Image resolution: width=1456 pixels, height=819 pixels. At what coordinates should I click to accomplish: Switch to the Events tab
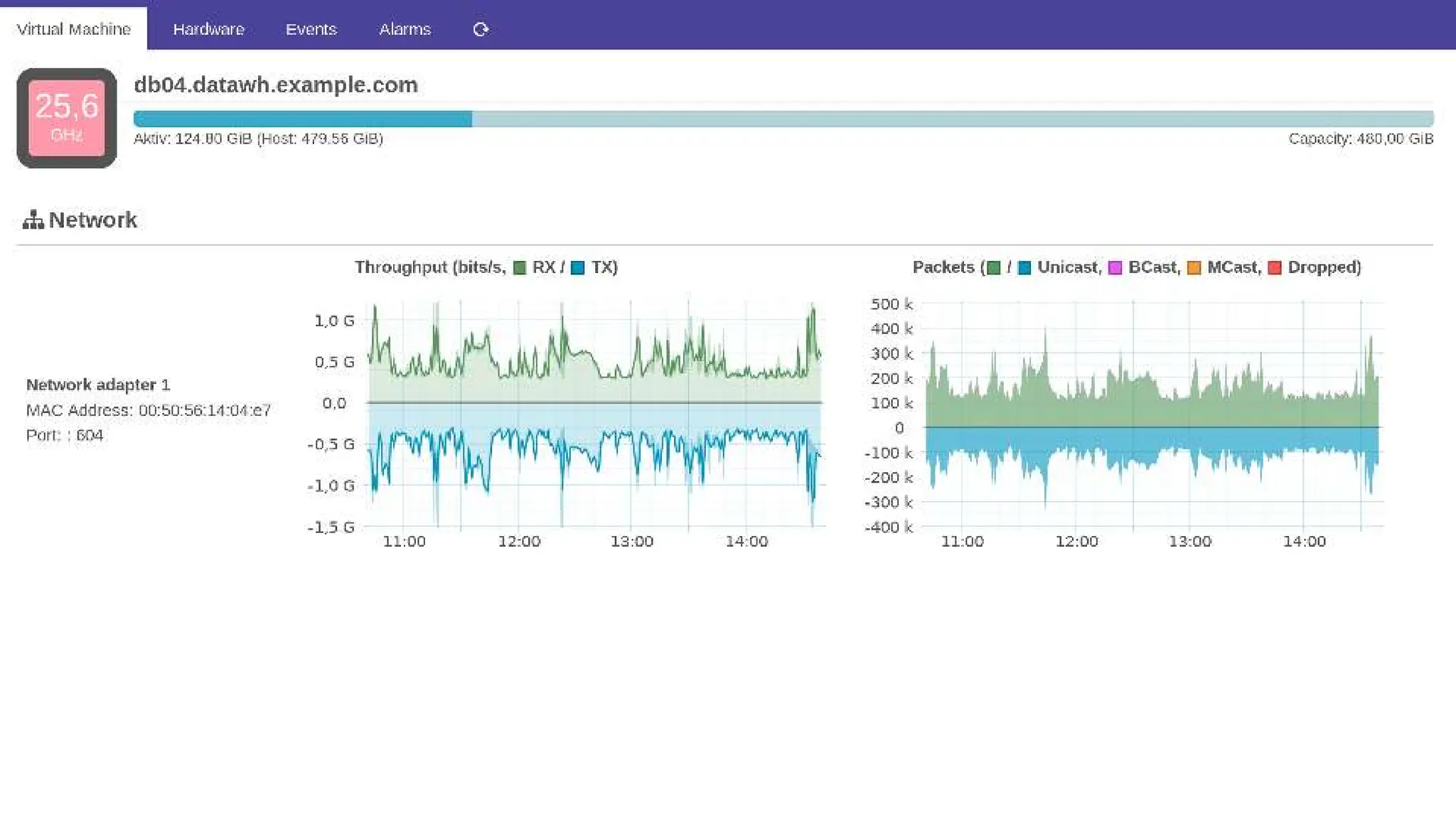[311, 29]
